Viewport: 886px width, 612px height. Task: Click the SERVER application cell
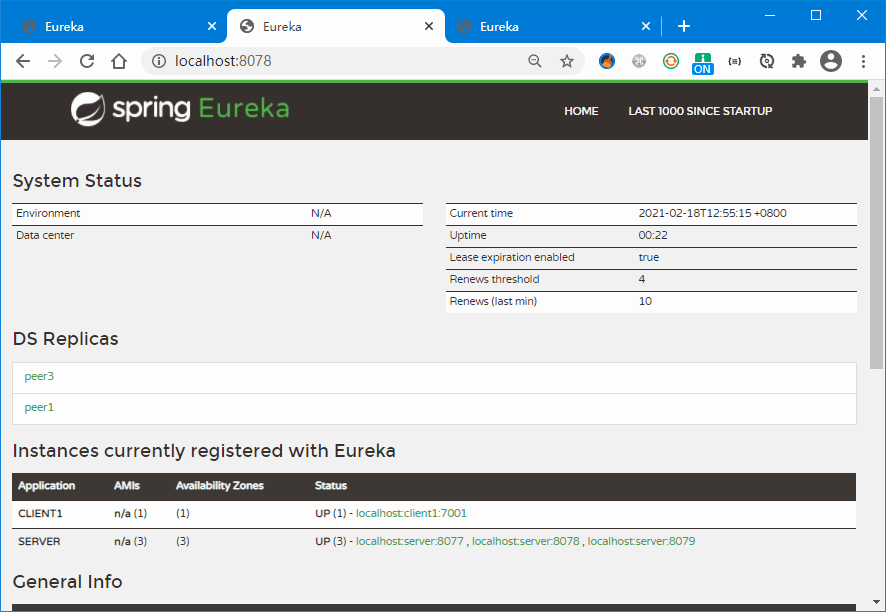click(x=39, y=541)
